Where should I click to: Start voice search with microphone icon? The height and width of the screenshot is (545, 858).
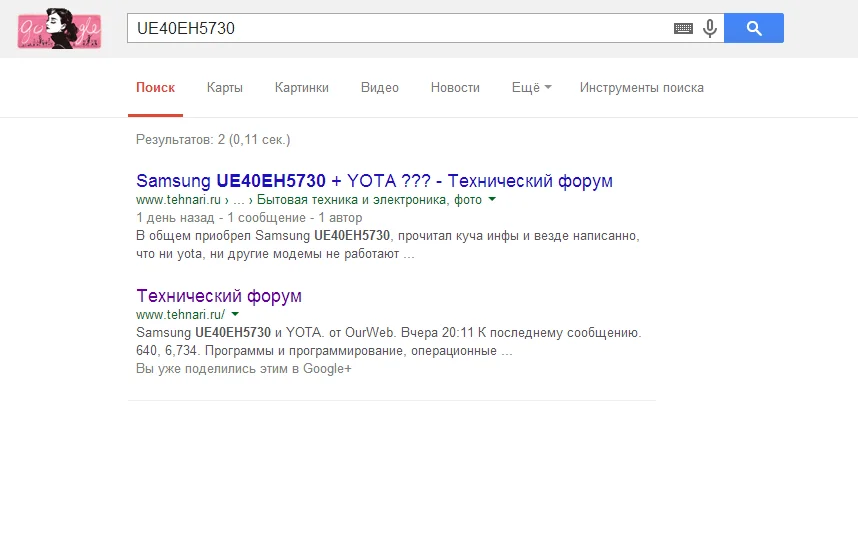[x=710, y=28]
